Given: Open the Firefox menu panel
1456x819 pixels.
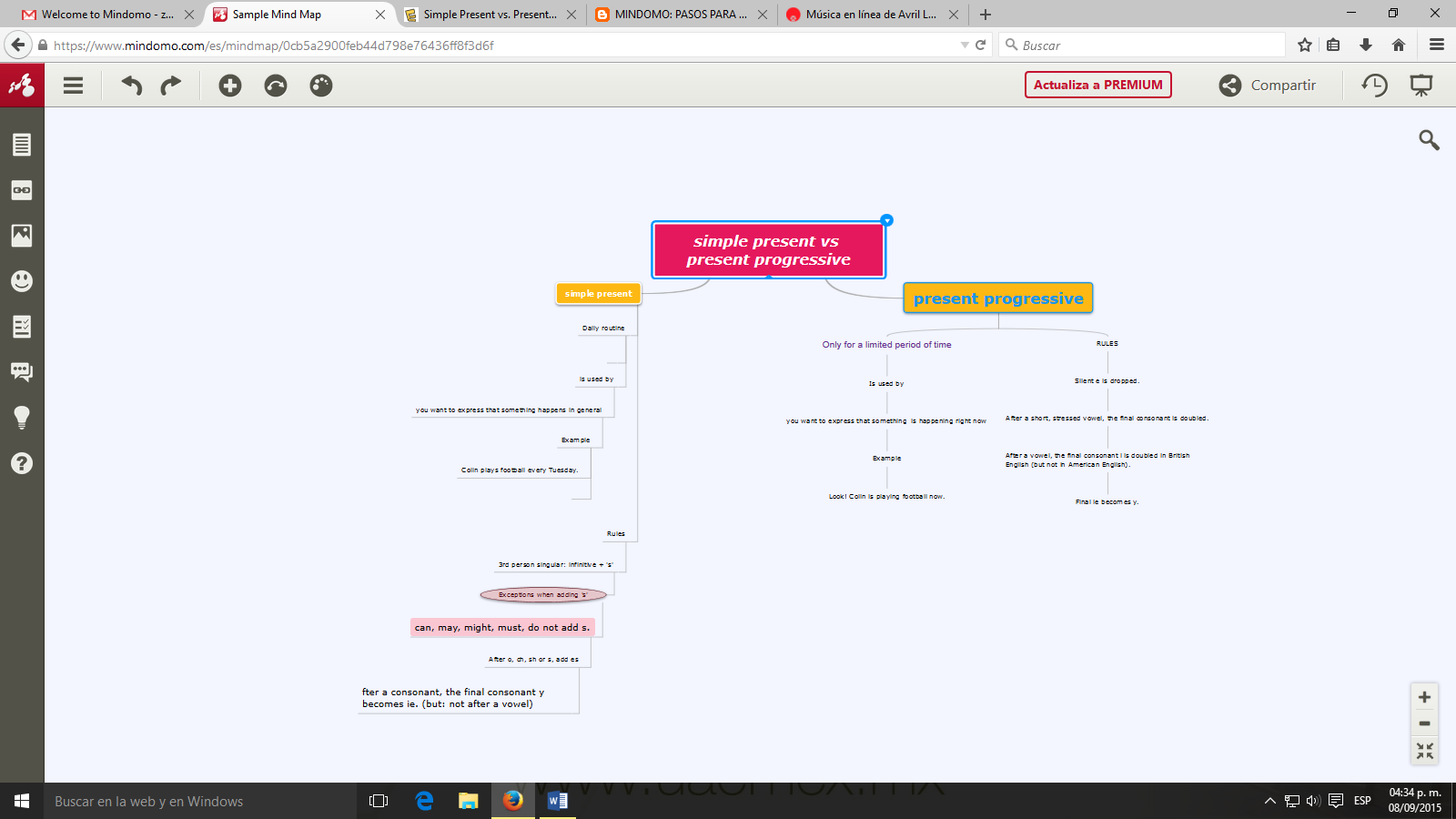Looking at the screenshot, I should pyautogui.click(x=1436, y=45).
